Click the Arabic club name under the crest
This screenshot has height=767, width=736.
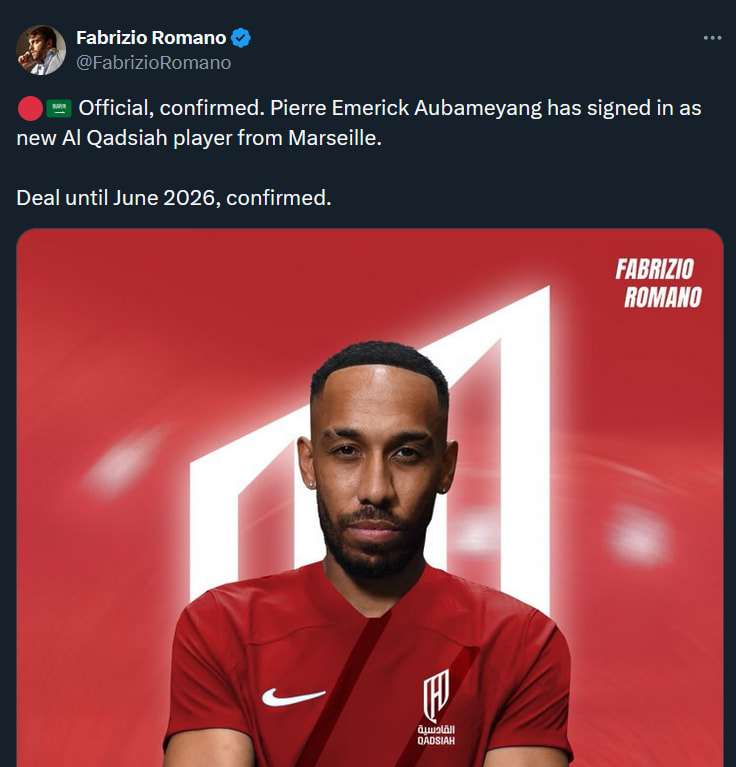(436, 730)
